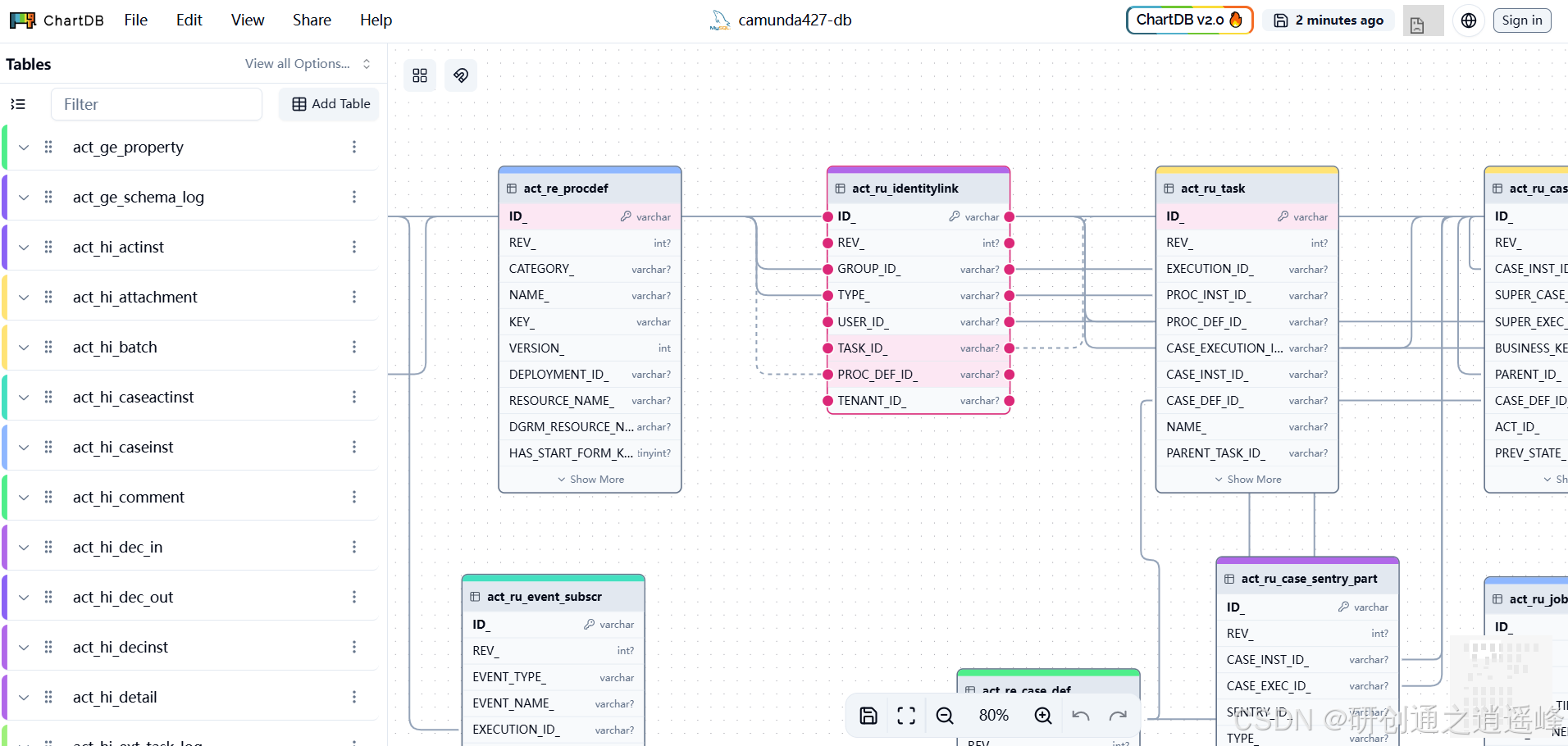Zoom in on the diagram canvas
Viewport: 1568px width, 746px height.
[1042, 715]
